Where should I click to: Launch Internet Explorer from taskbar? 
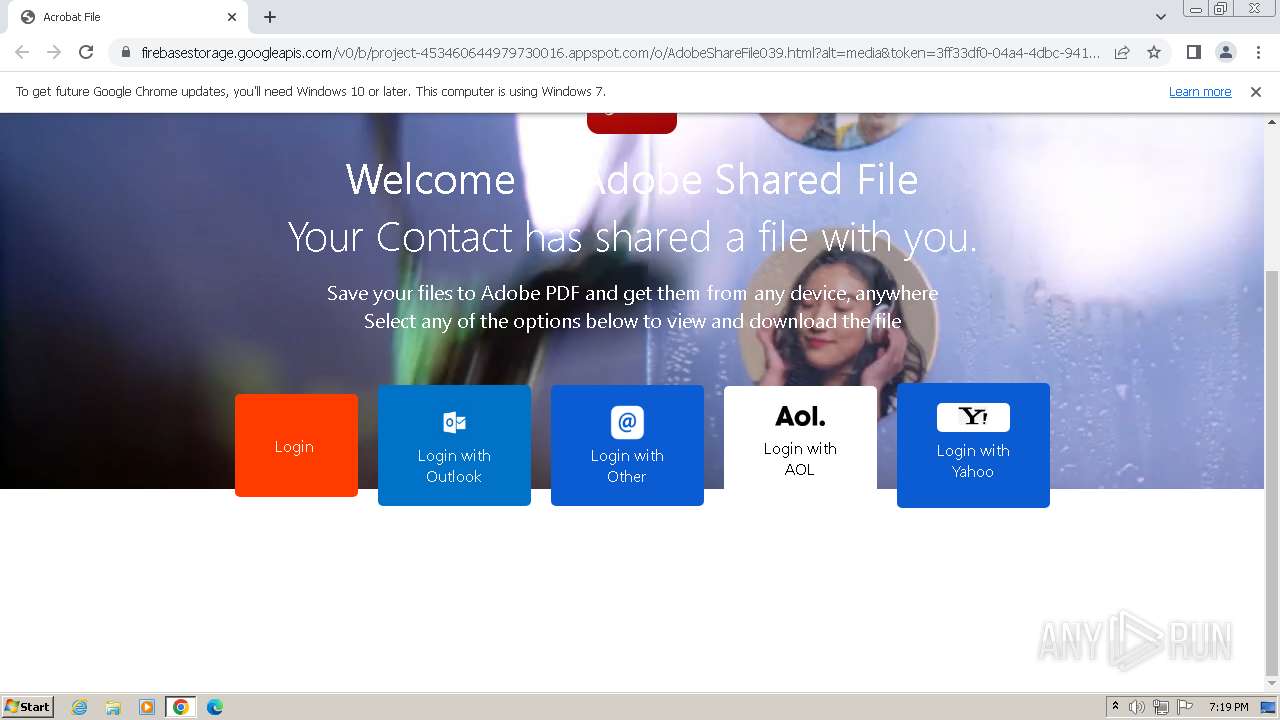80,707
